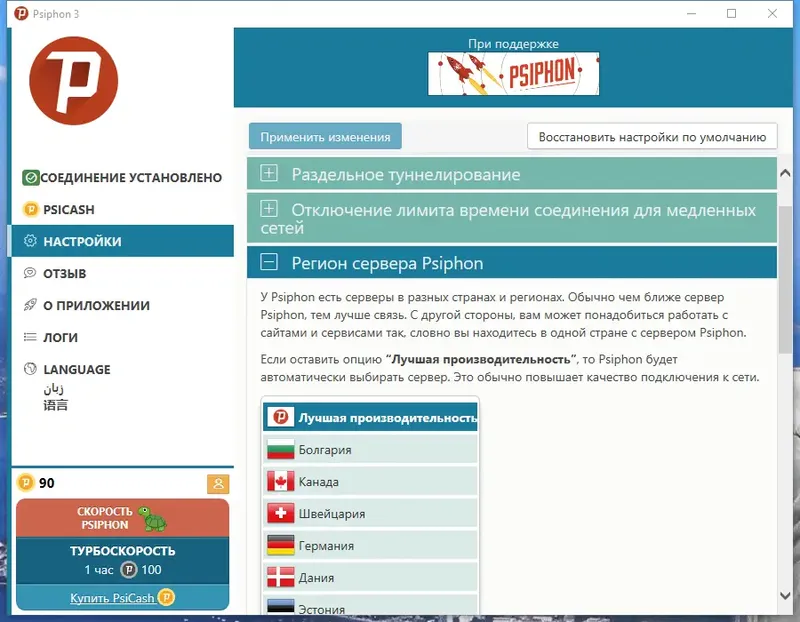Click the Купить PsiCash link
800x622 pixels.
pos(113,597)
